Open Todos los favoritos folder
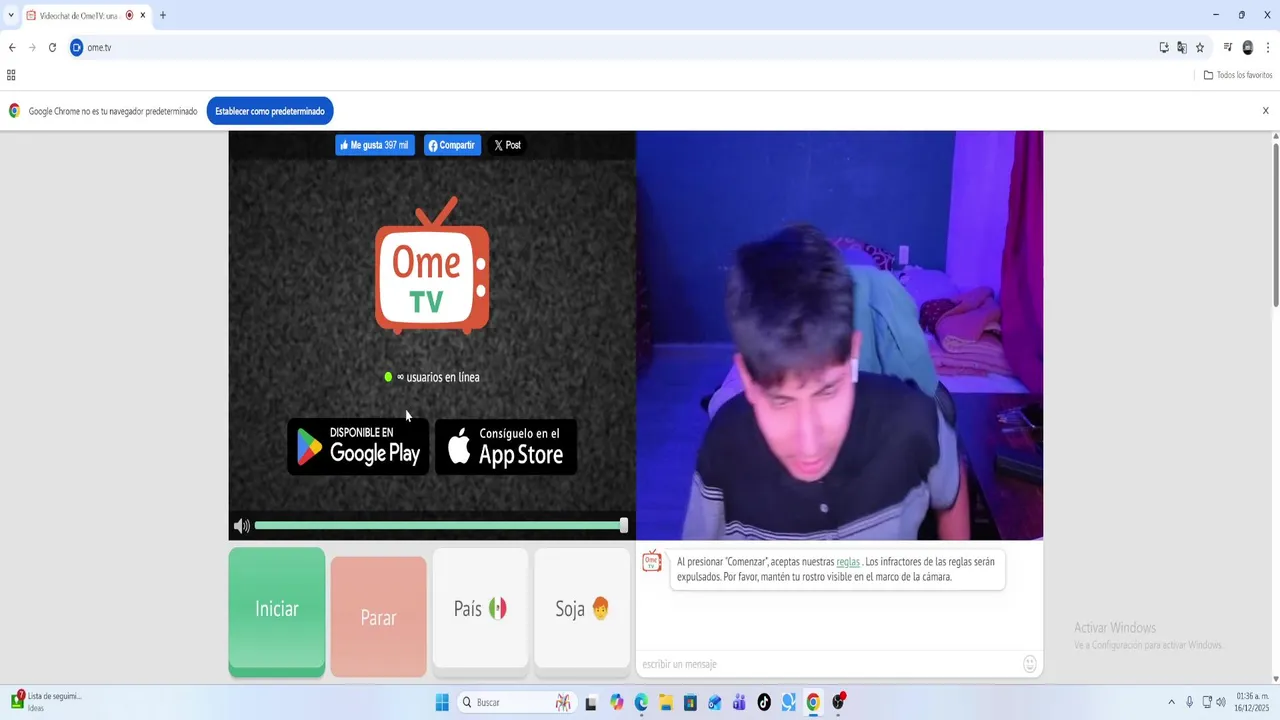The width and height of the screenshot is (1280, 720). pyautogui.click(x=1238, y=75)
